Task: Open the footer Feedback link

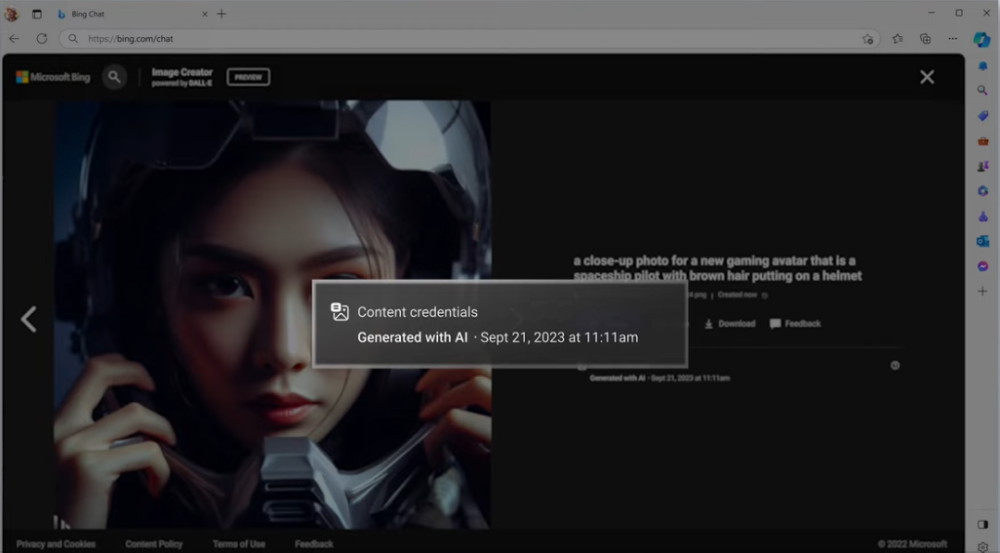Action: pos(314,544)
